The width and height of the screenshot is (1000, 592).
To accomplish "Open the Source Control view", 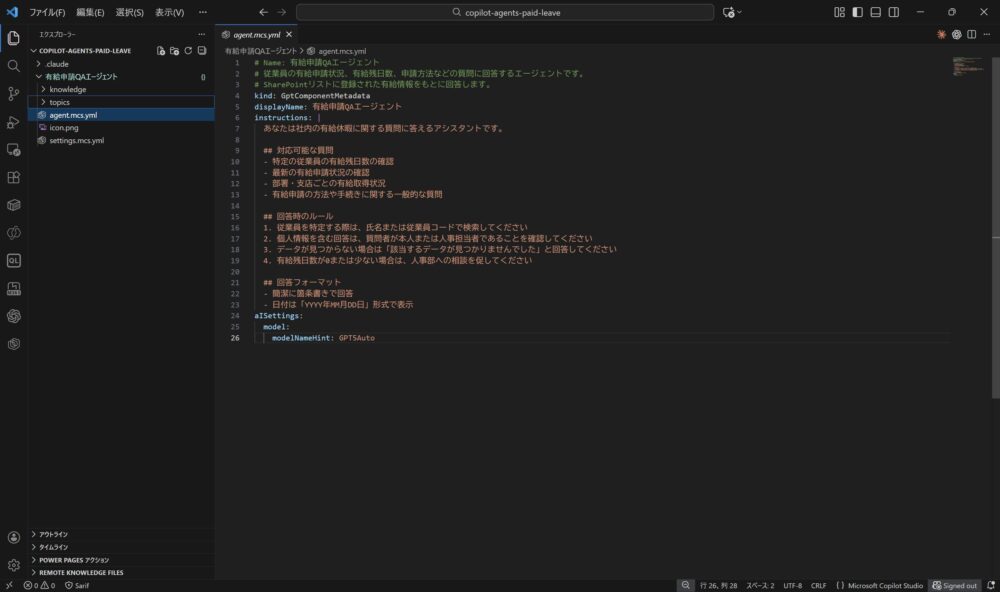I will [x=14, y=94].
